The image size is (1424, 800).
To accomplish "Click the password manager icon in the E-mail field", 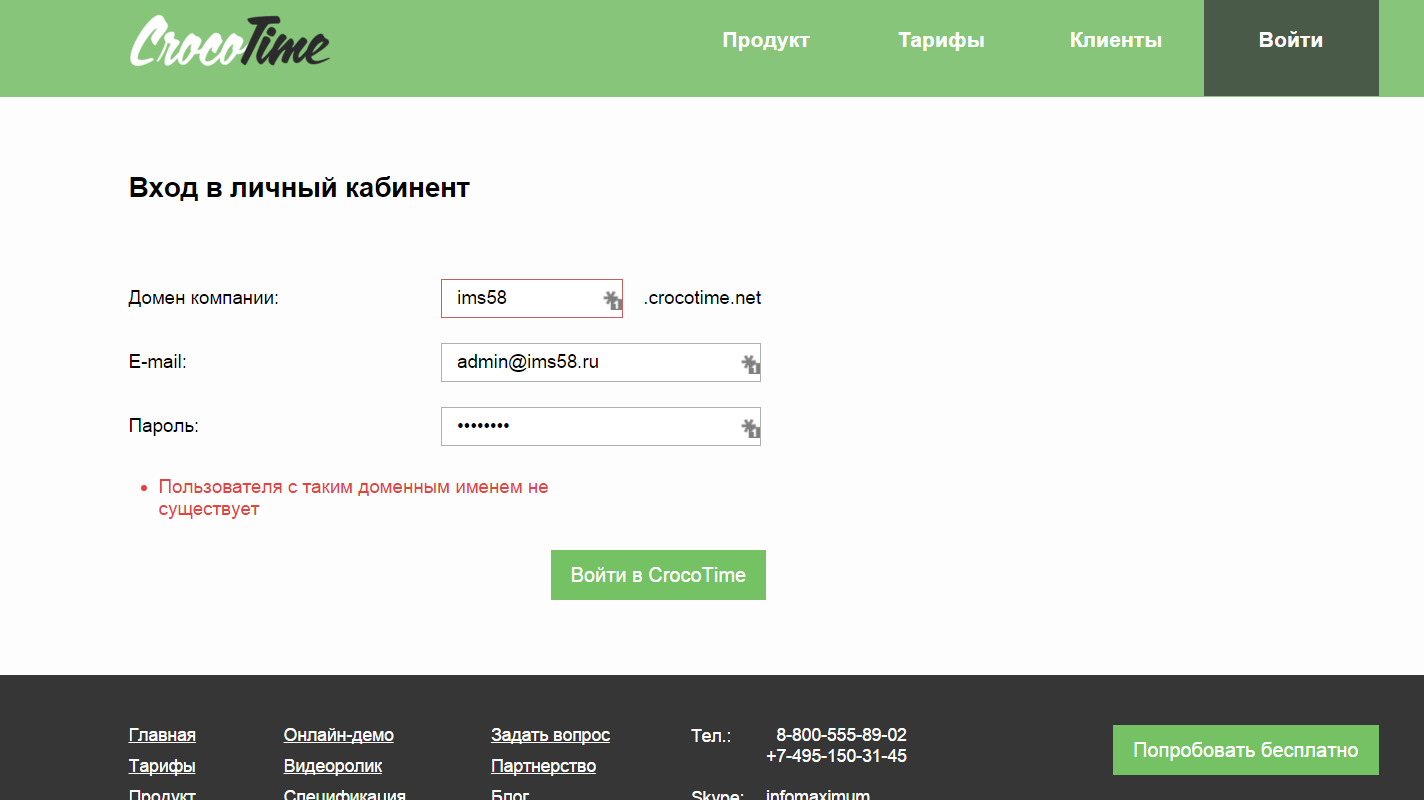I will (751, 364).
